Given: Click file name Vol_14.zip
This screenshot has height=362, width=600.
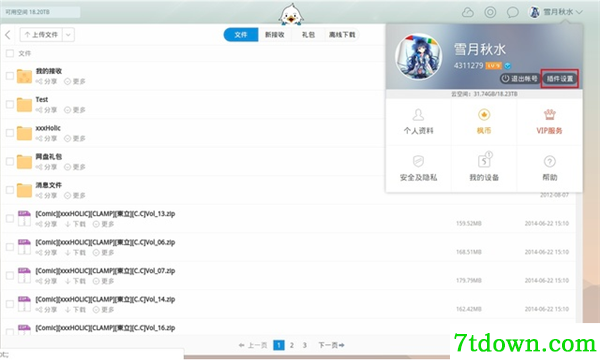Looking at the screenshot, I should [105, 299].
